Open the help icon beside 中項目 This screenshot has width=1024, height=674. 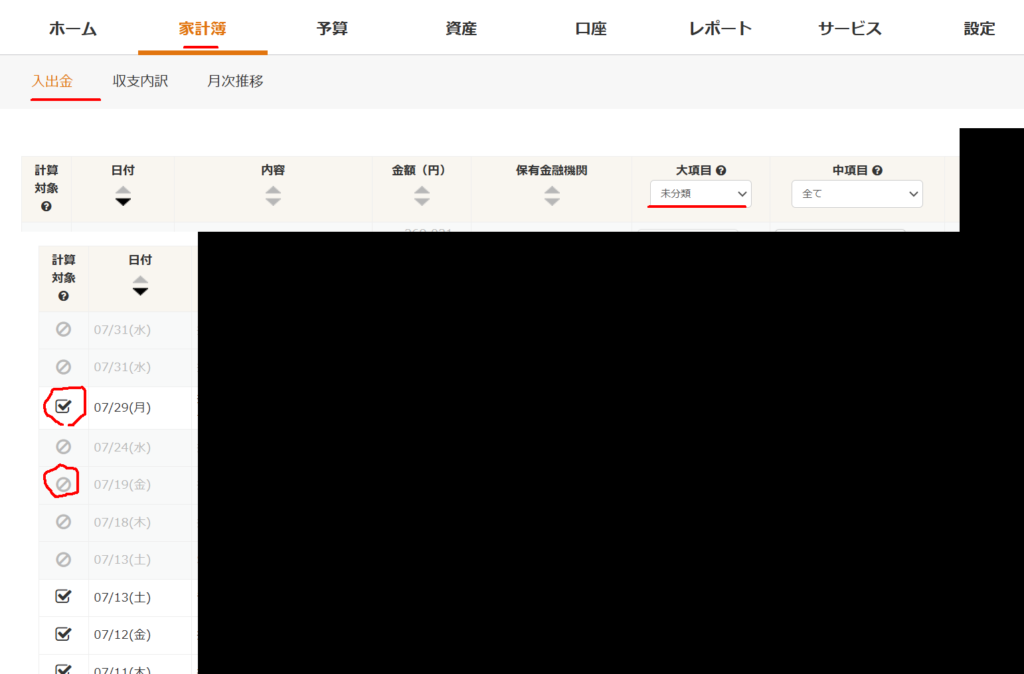coord(877,171)
